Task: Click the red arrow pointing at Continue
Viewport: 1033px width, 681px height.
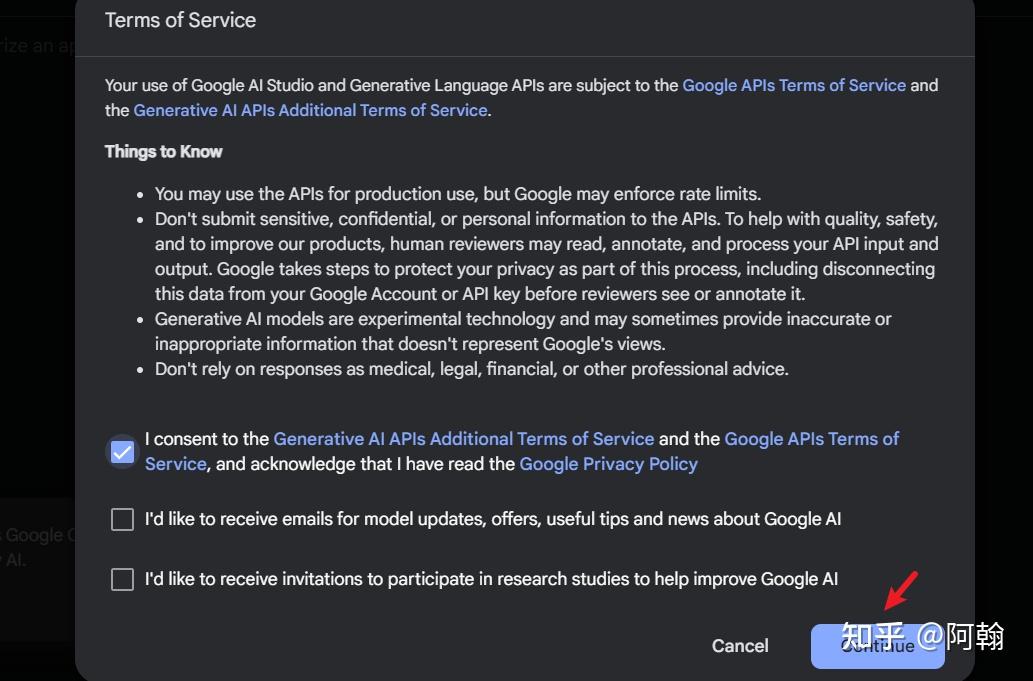Action: tap(900, 590)
